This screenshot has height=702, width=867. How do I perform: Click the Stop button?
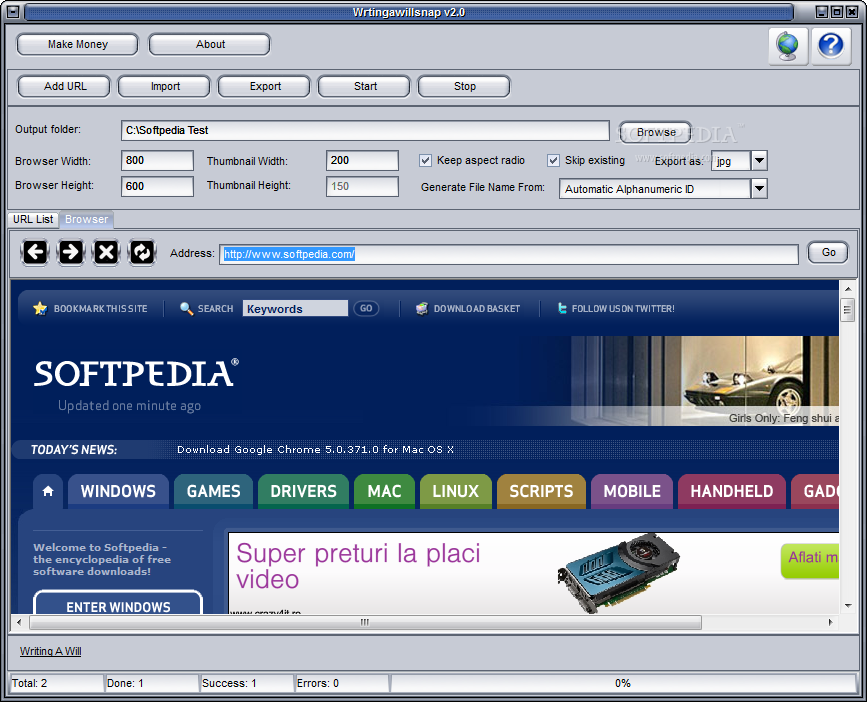[464, 86]
